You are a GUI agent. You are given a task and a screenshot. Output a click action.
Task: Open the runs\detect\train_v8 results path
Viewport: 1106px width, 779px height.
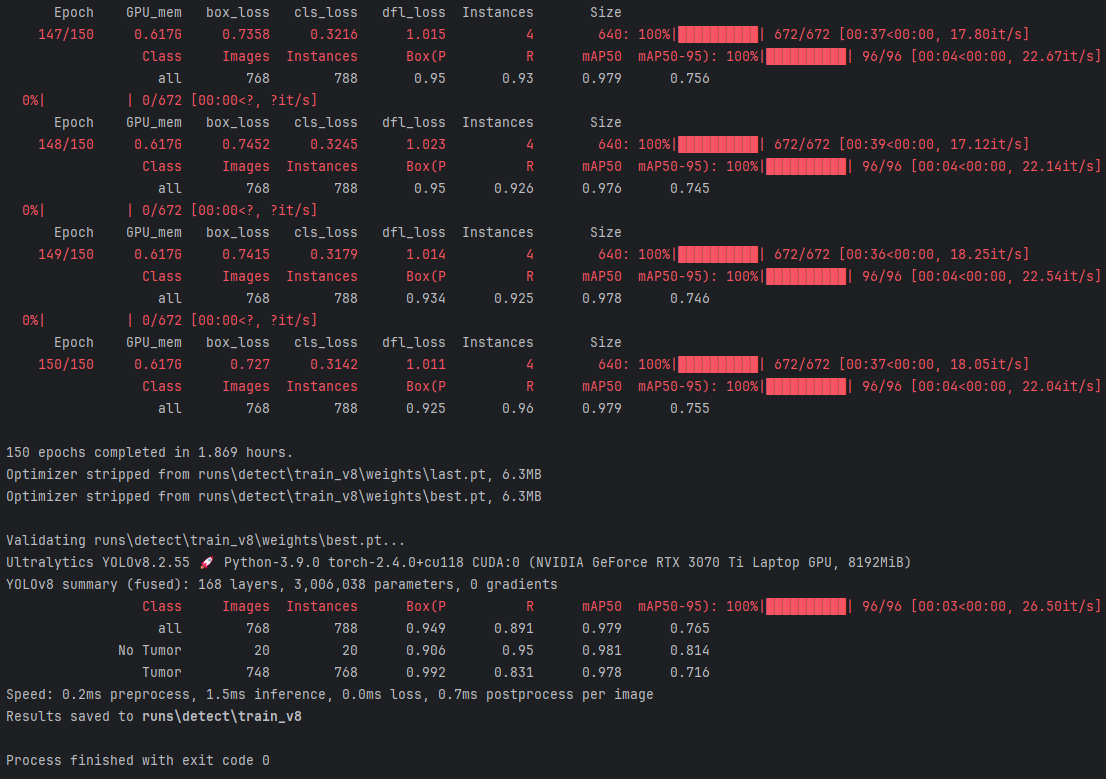[x=221, y=717]
